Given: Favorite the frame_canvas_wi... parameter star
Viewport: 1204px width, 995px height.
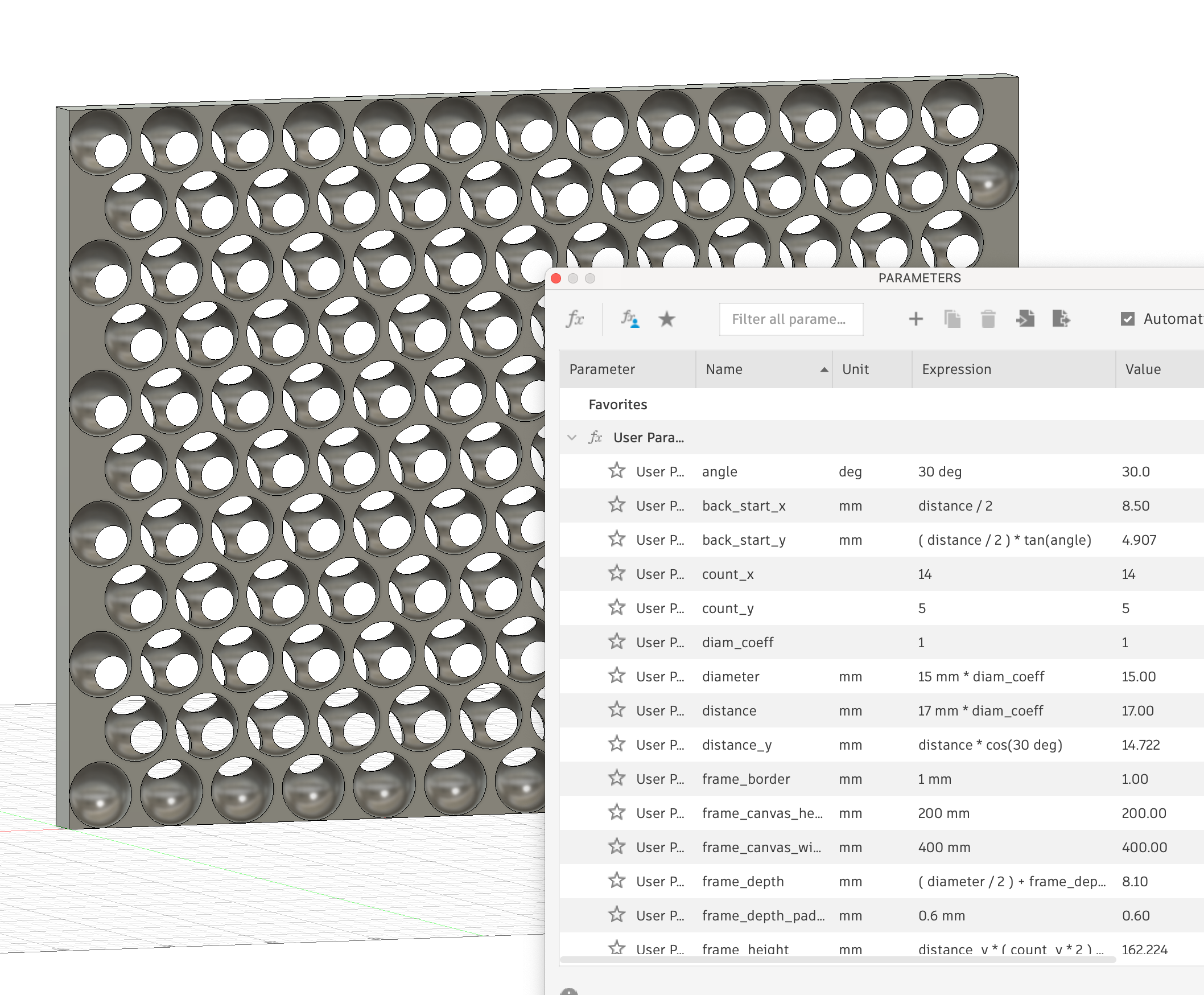Looking at the screenshot, I should (x=616, y=846).
